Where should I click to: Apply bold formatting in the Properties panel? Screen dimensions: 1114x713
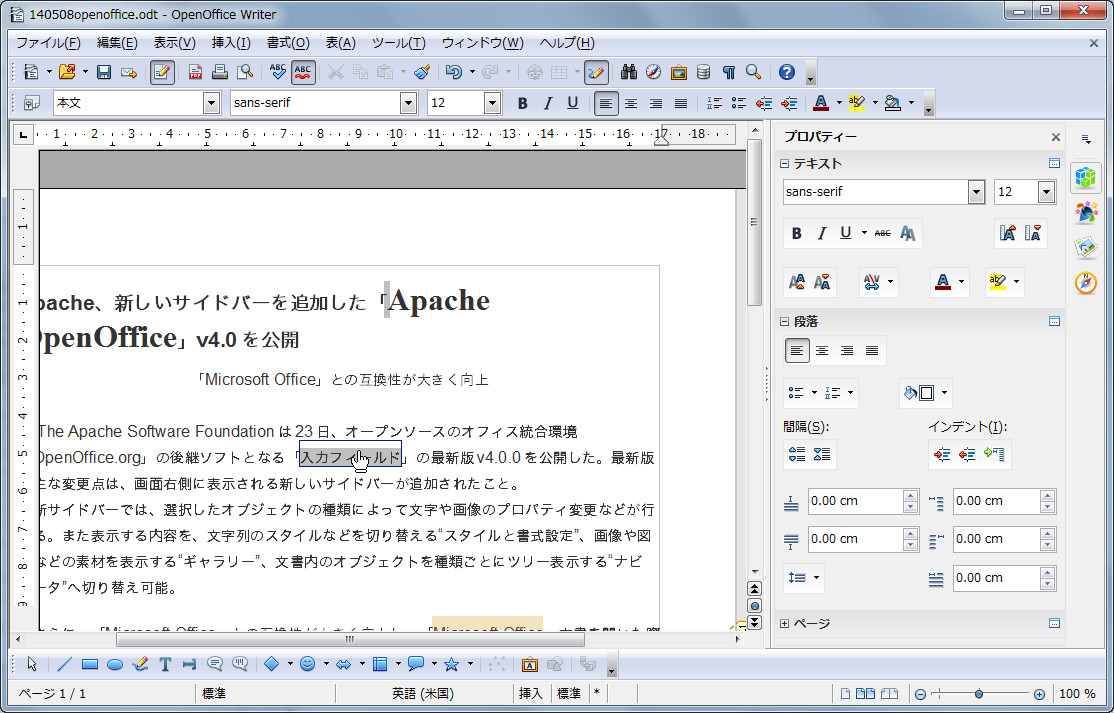coord(797,233)
